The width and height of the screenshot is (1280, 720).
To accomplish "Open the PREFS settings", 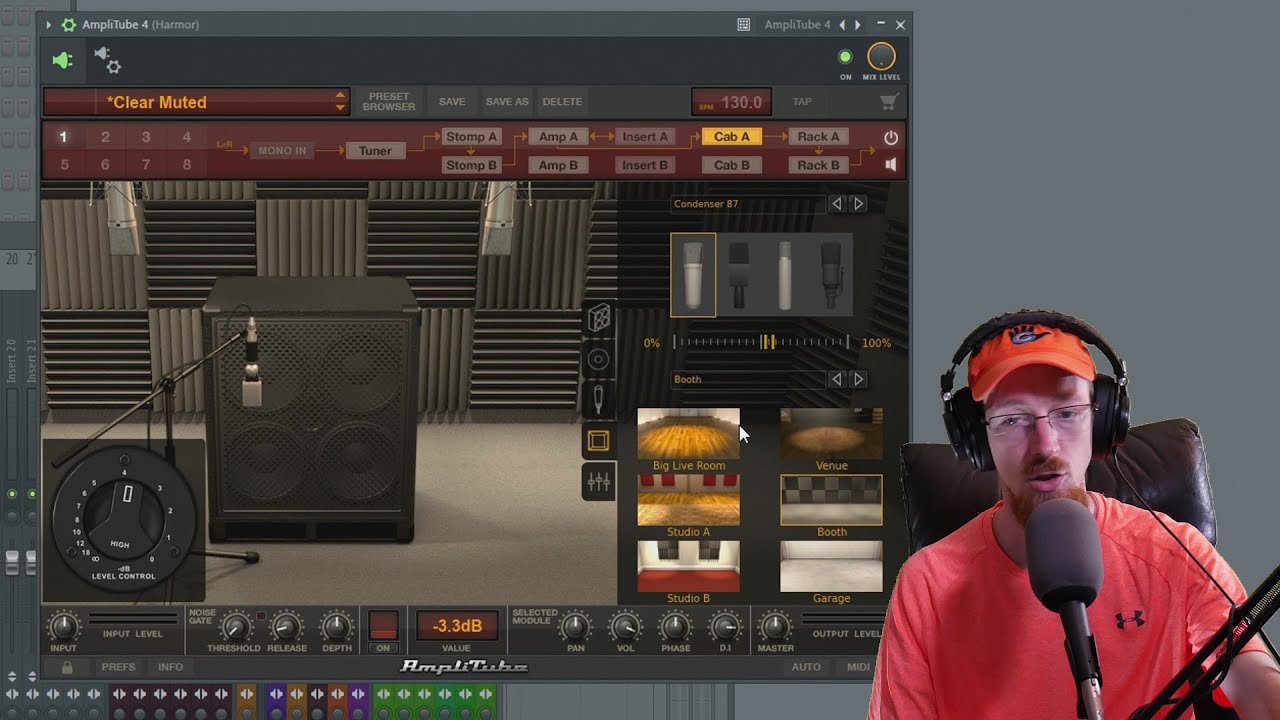I will click(x=118, y=667).
